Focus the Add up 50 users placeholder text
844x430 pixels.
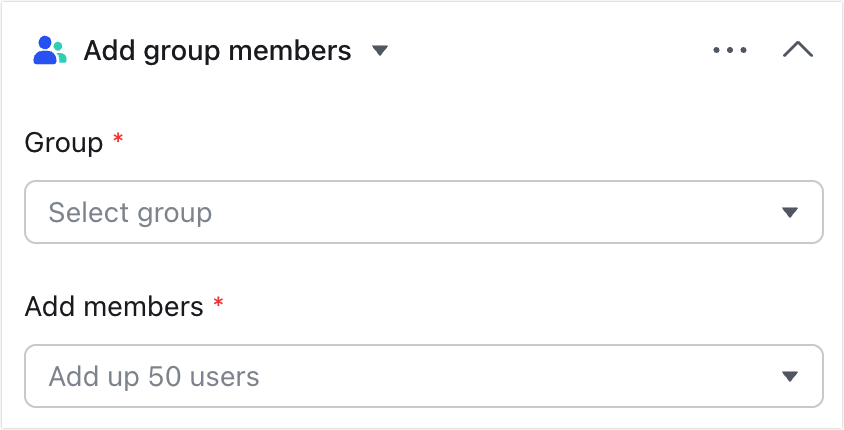click(x=154, y=377)
